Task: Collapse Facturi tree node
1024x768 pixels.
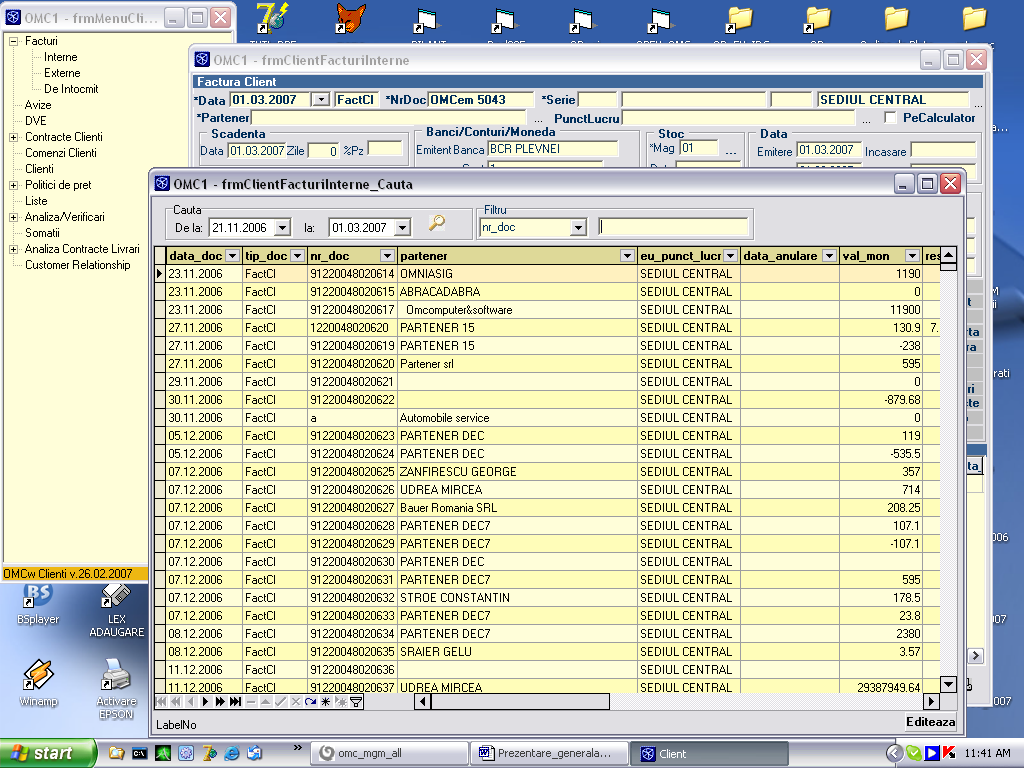Action: [x=13, y=41]
